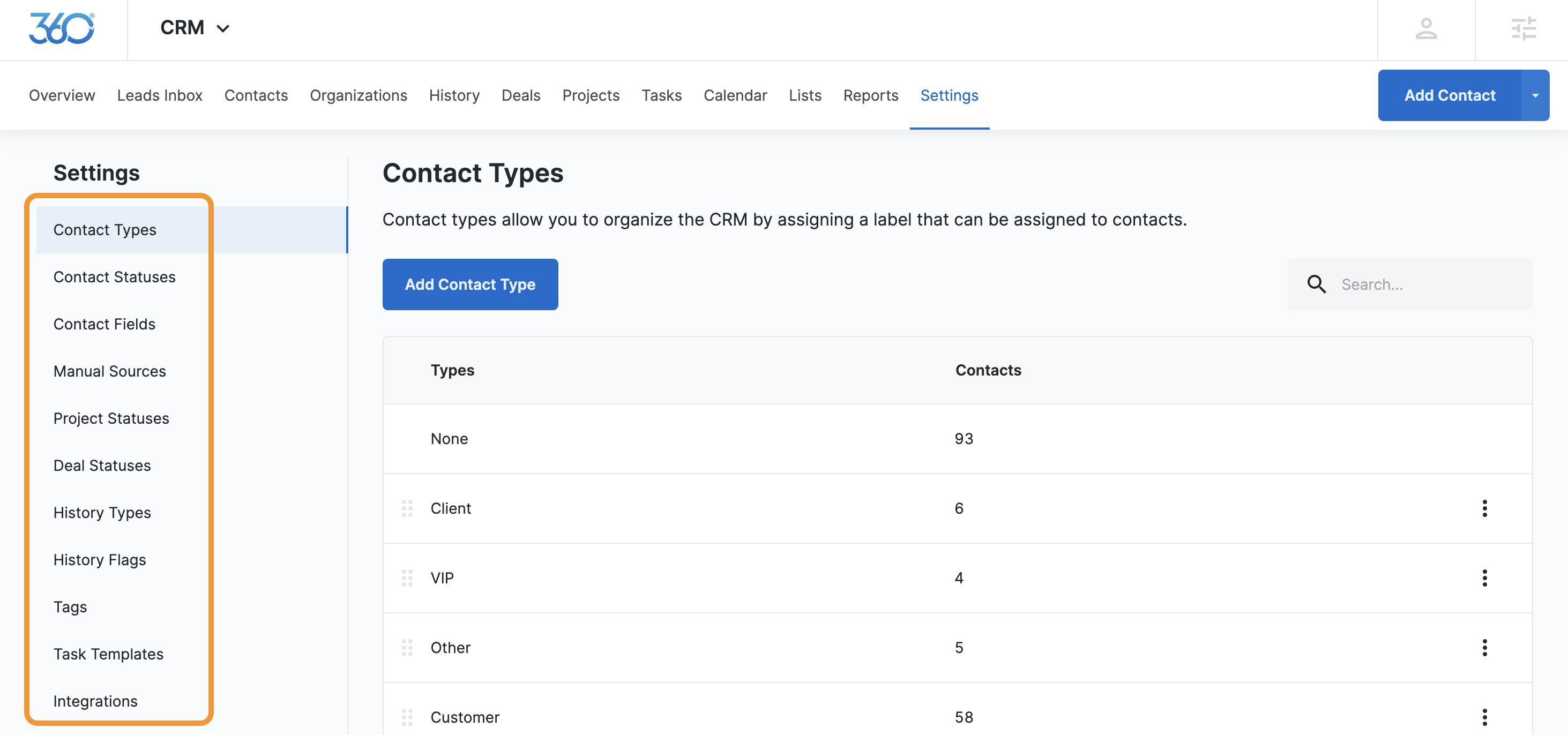Switch to the Reports tab
Image resolution: width=1568 pixels, height=735 pixels.
pyautogui.click(x=870, y=95)
